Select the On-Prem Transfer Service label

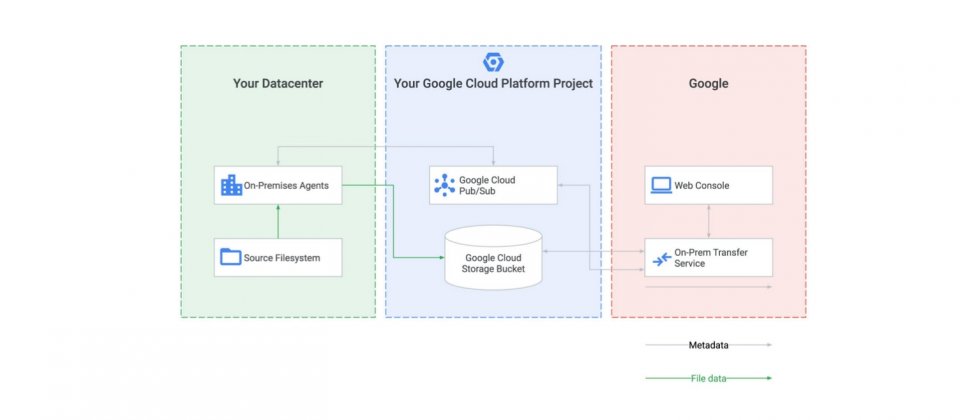(x=711, y=258)
